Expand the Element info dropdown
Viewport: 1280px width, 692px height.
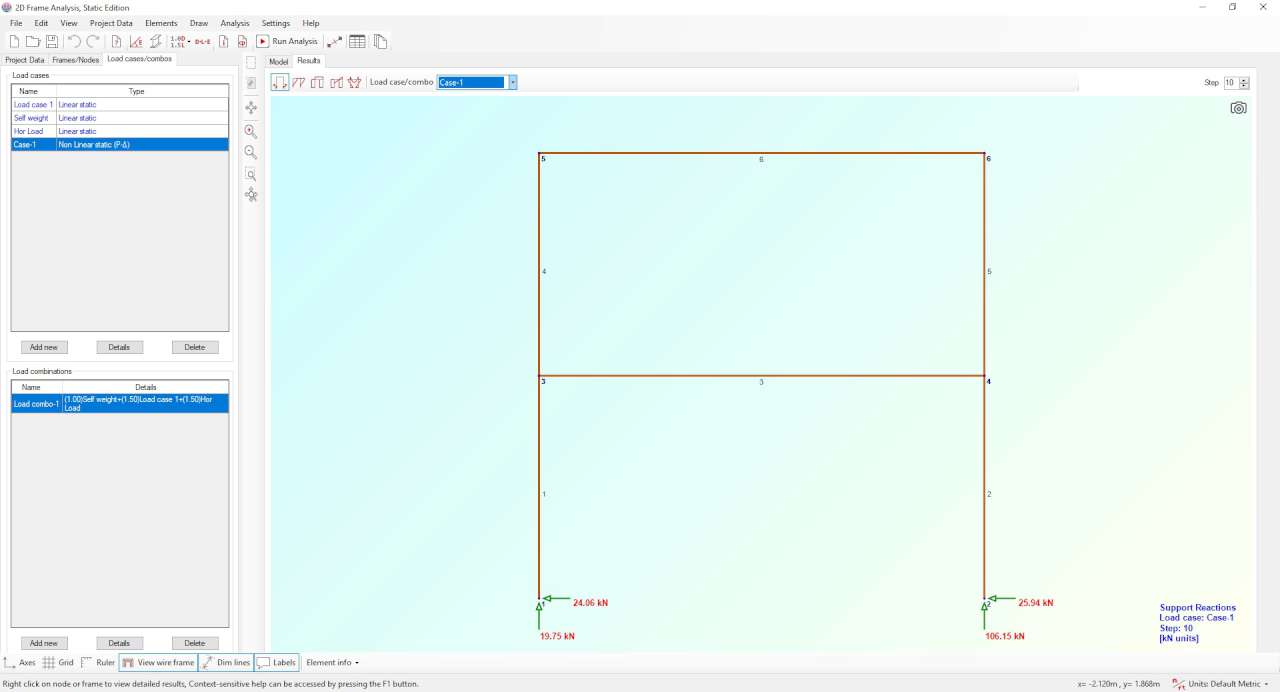(x=332, y=663)
